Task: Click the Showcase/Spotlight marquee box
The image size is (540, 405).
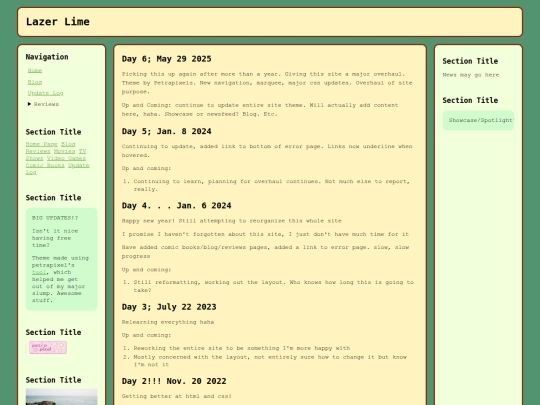Action: [x=478, y=120]
